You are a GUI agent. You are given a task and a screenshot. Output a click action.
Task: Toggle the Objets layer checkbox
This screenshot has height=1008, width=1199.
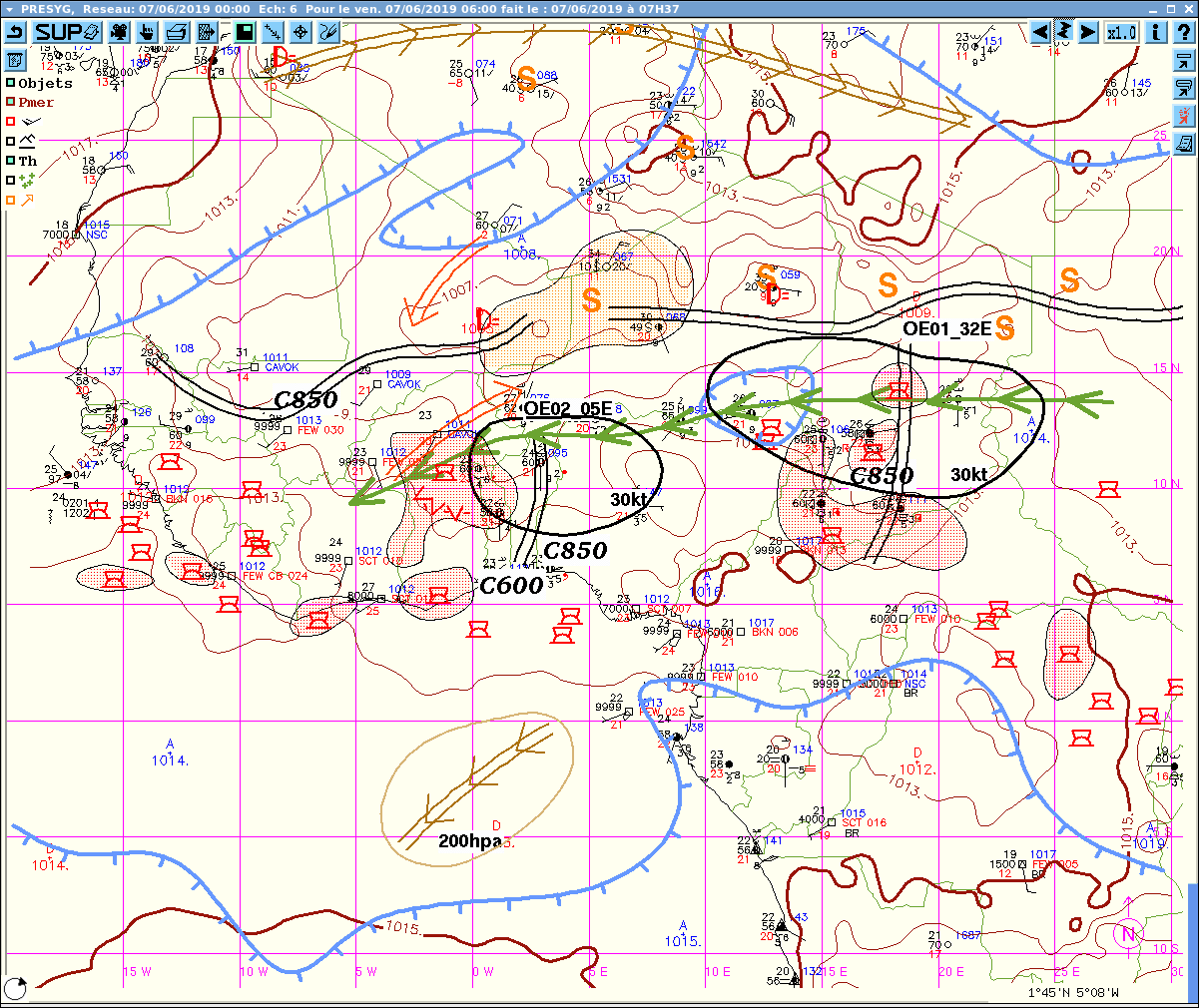pyautogui.click(x=11, y=84)
